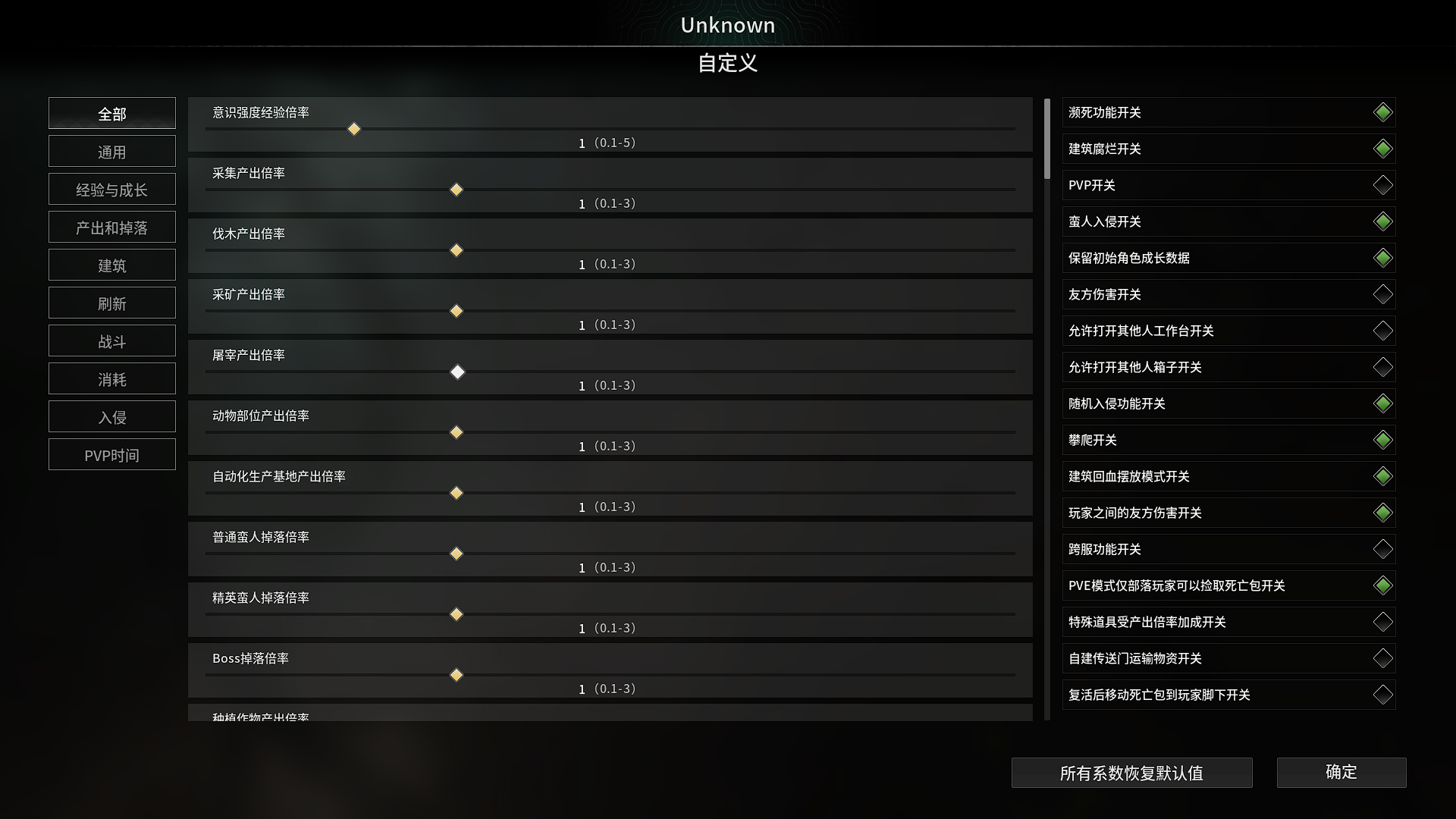1456x819 pixels.
Task: Toggle the 濒死功能开关 diamond switch
Action: point(1382,112)
